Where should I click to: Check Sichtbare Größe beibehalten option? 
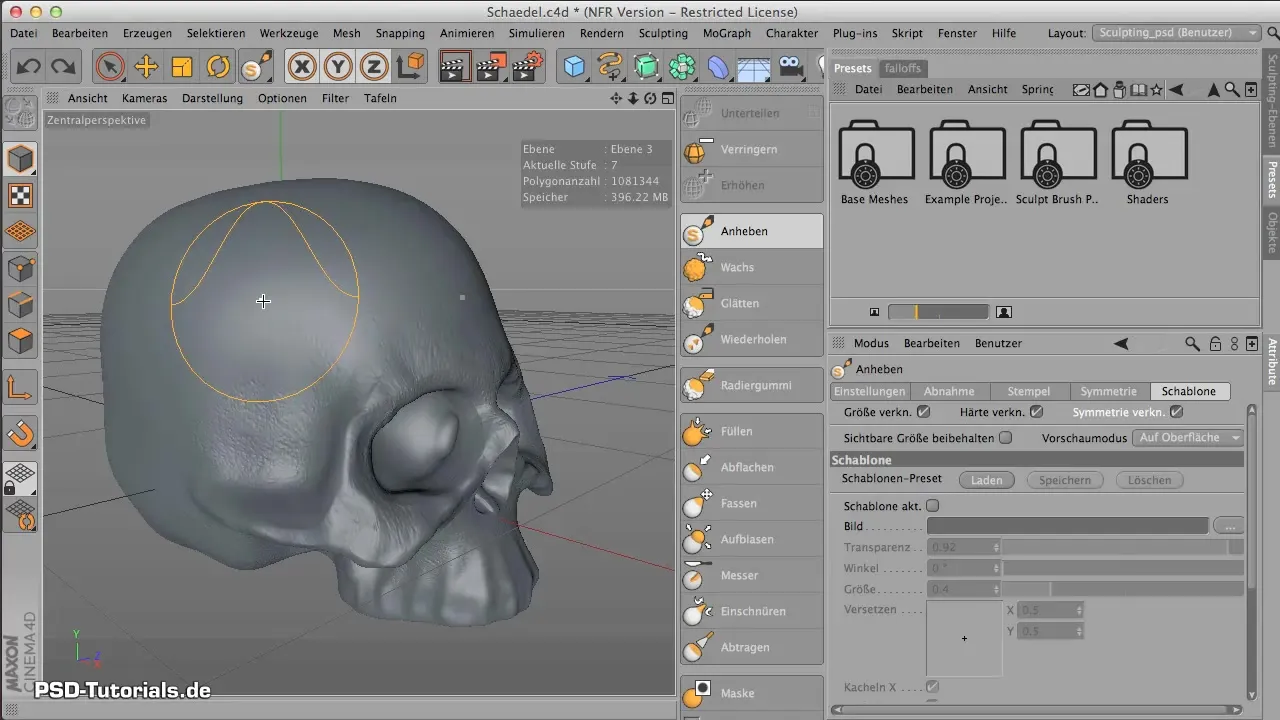[x=1006, y=437]
